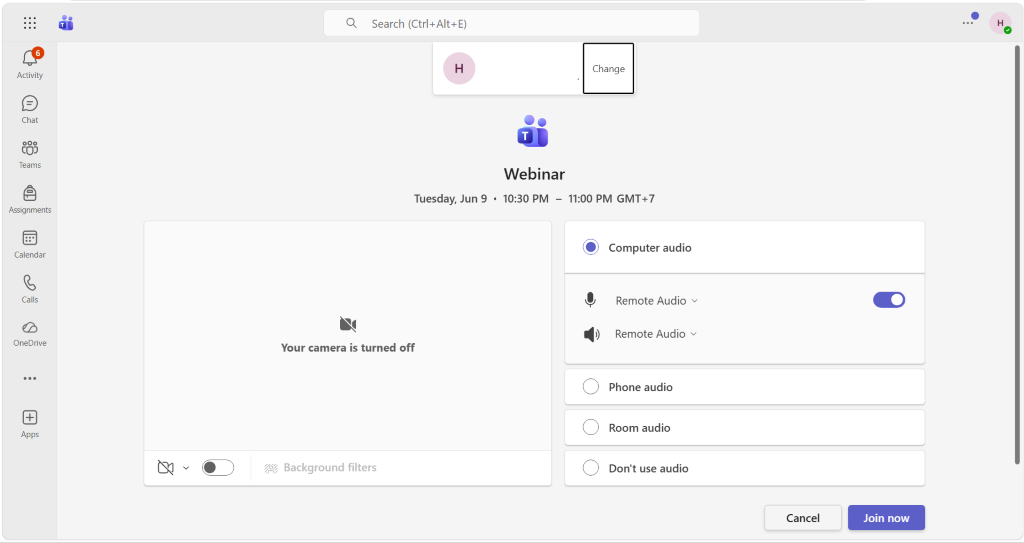1024x543 pixels.
Task: Click Join now button
Action: point(886,518)
